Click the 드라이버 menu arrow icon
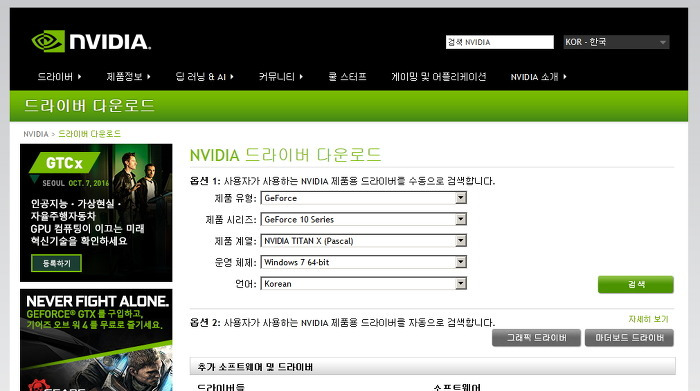The image size is (700, 391). [79, 77]
